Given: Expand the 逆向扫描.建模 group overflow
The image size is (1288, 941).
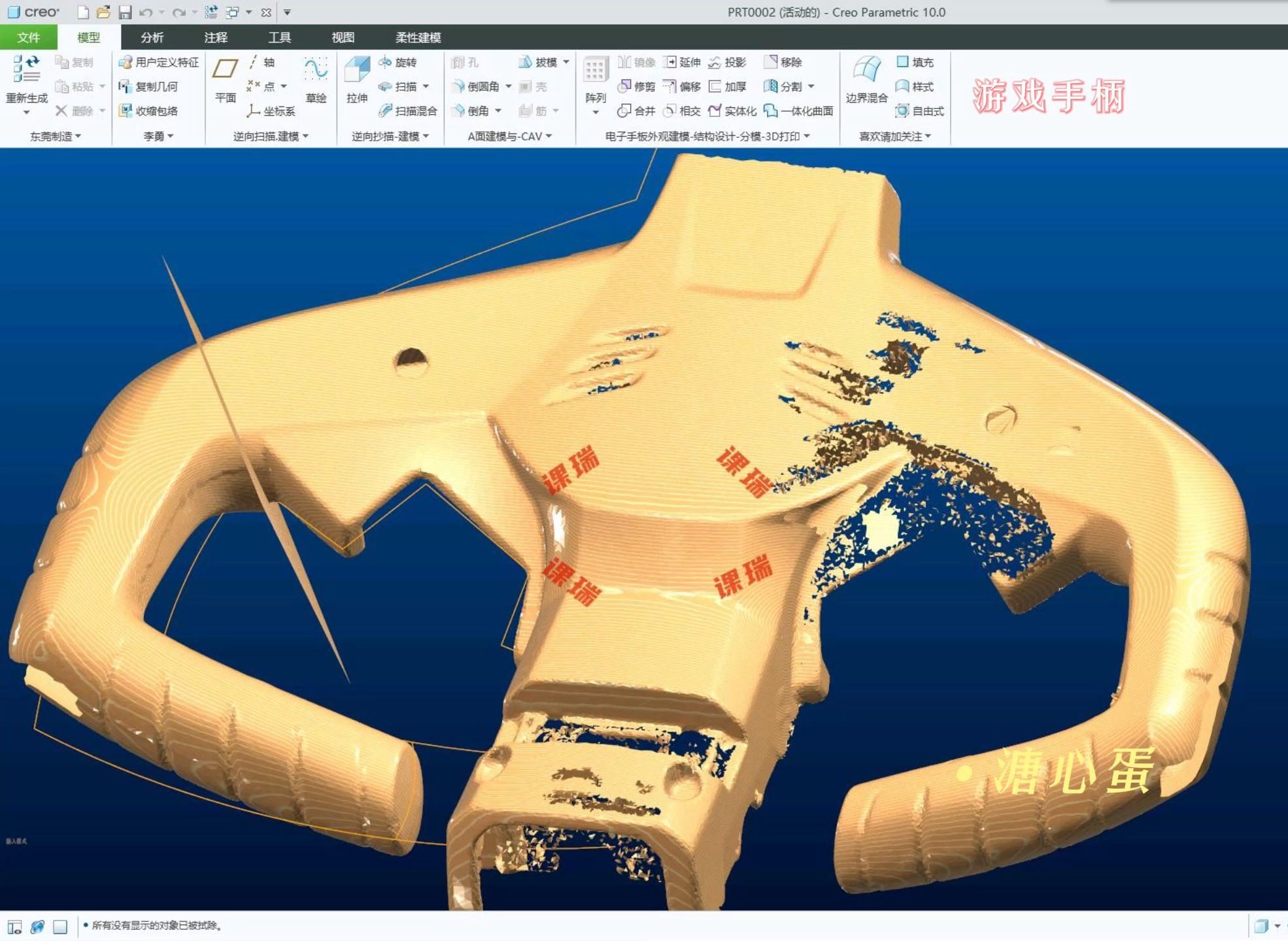Looking at the screenshot, I should click(305, 137).
